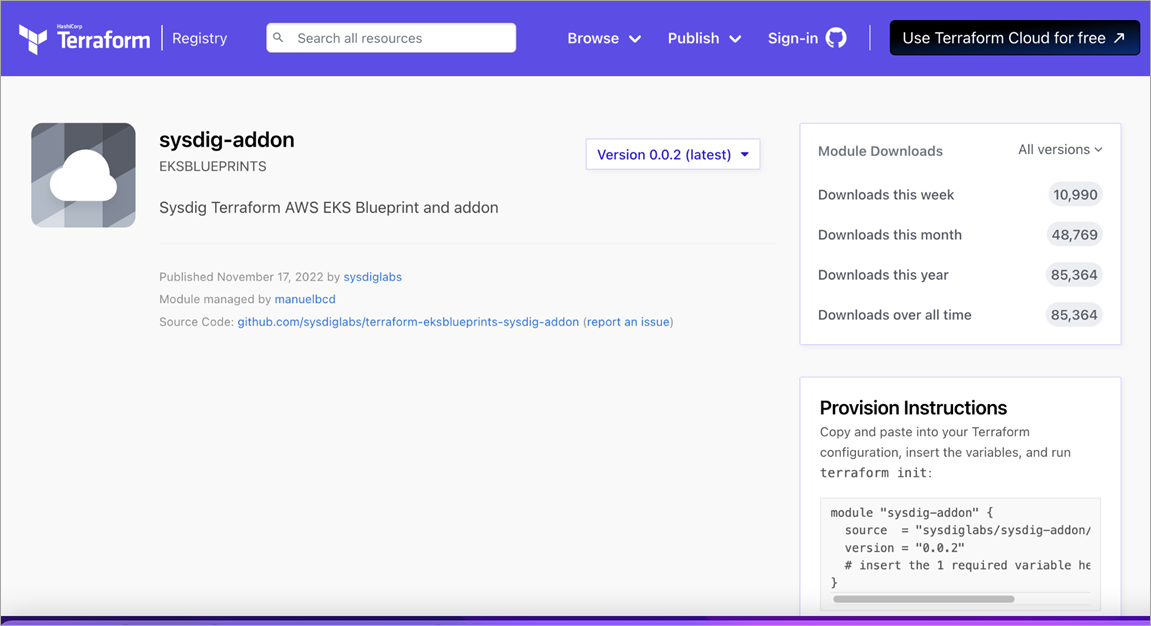Click the horizontal scrollbar under the code block

[x=923, y=599]
